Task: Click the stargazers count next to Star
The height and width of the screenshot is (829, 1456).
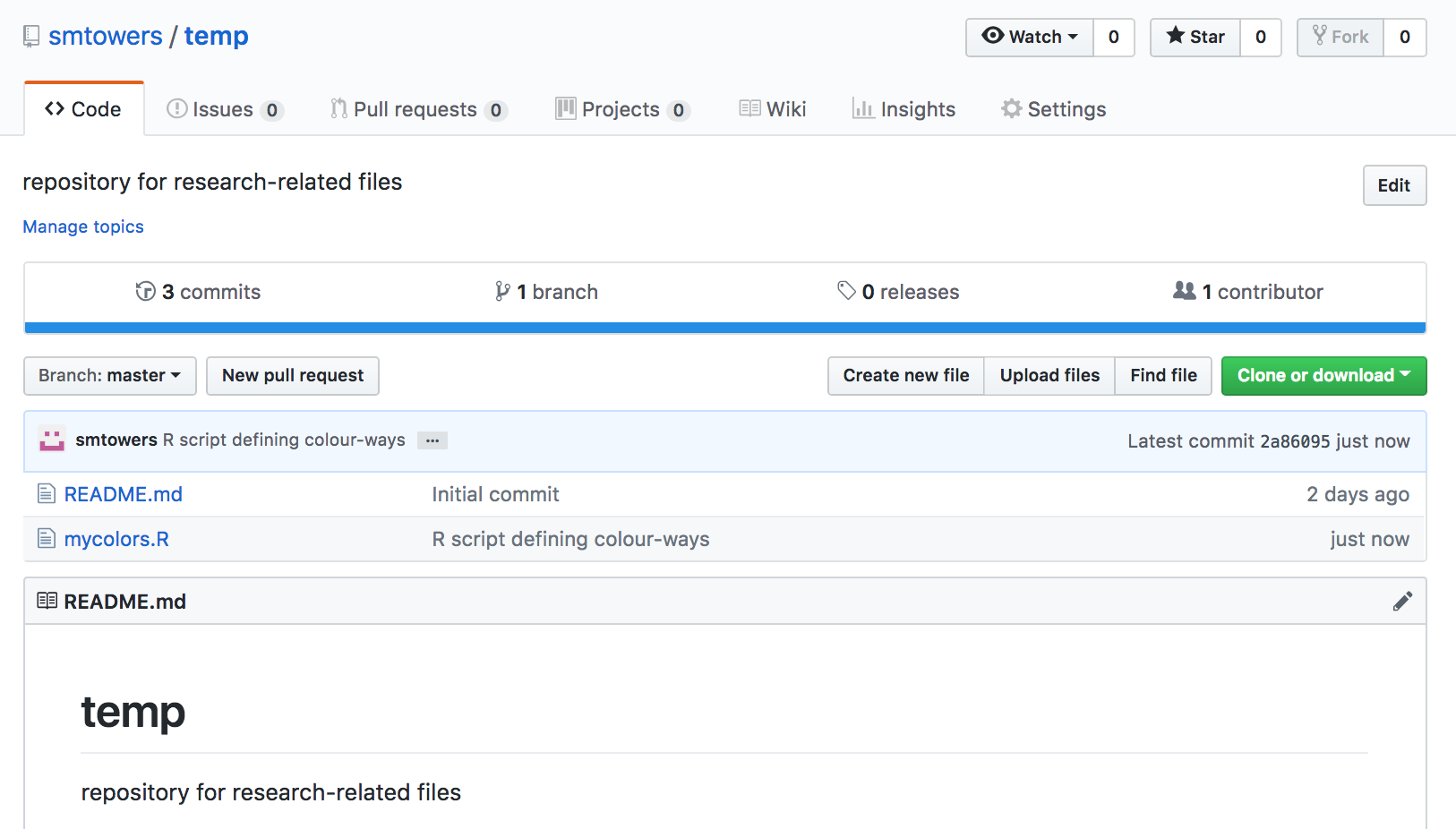Action: 1261,37
